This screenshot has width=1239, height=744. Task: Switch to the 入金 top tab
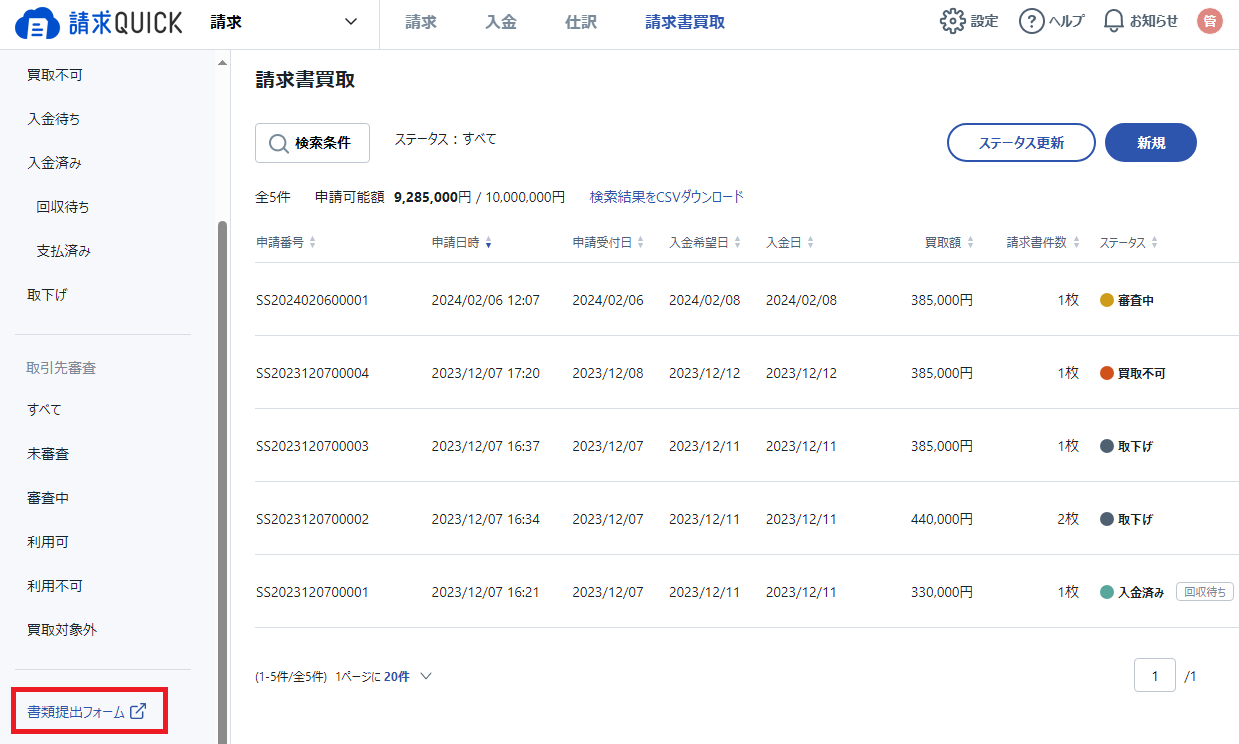coord(501,22)
